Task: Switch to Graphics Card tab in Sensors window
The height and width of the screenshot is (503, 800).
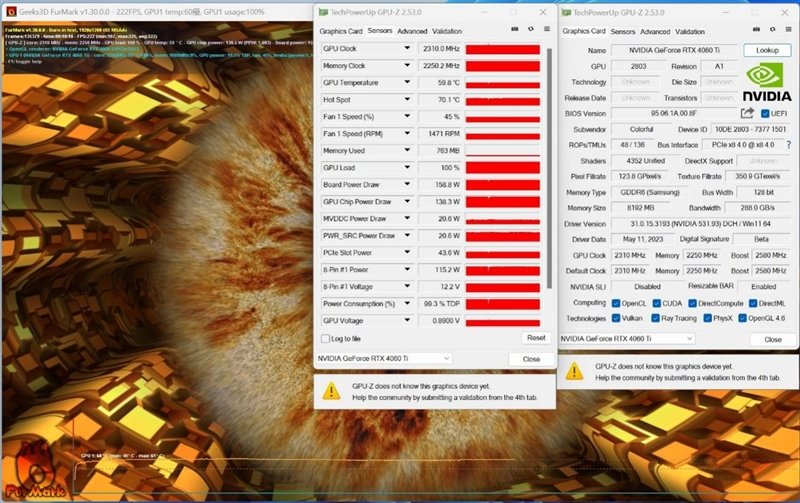Action: 341,31
